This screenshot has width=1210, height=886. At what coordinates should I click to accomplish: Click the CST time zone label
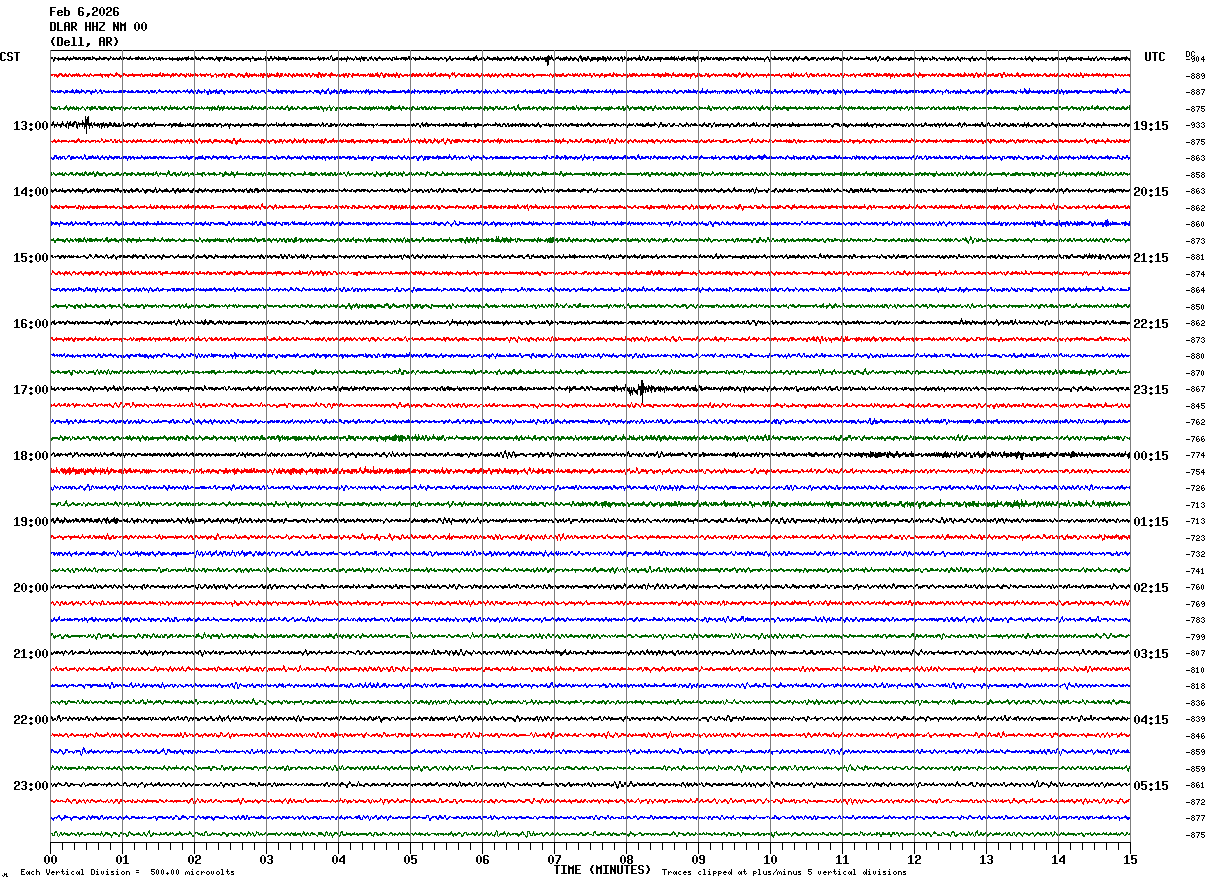pyautogui.click(x=10, y=57)
